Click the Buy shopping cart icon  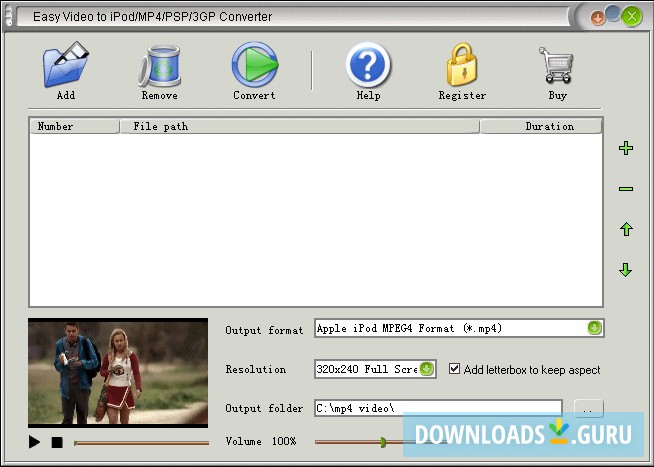[x=556, y=65]
